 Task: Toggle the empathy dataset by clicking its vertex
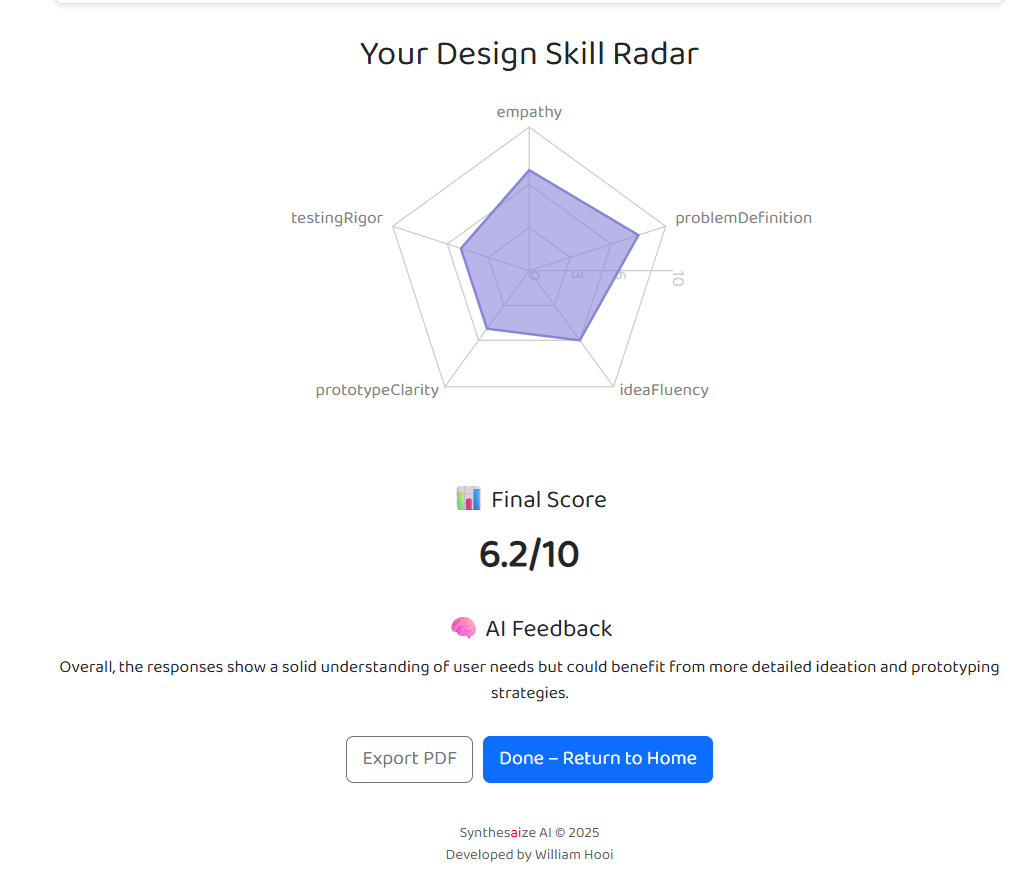pyautogui.click(x=529, y=171)
